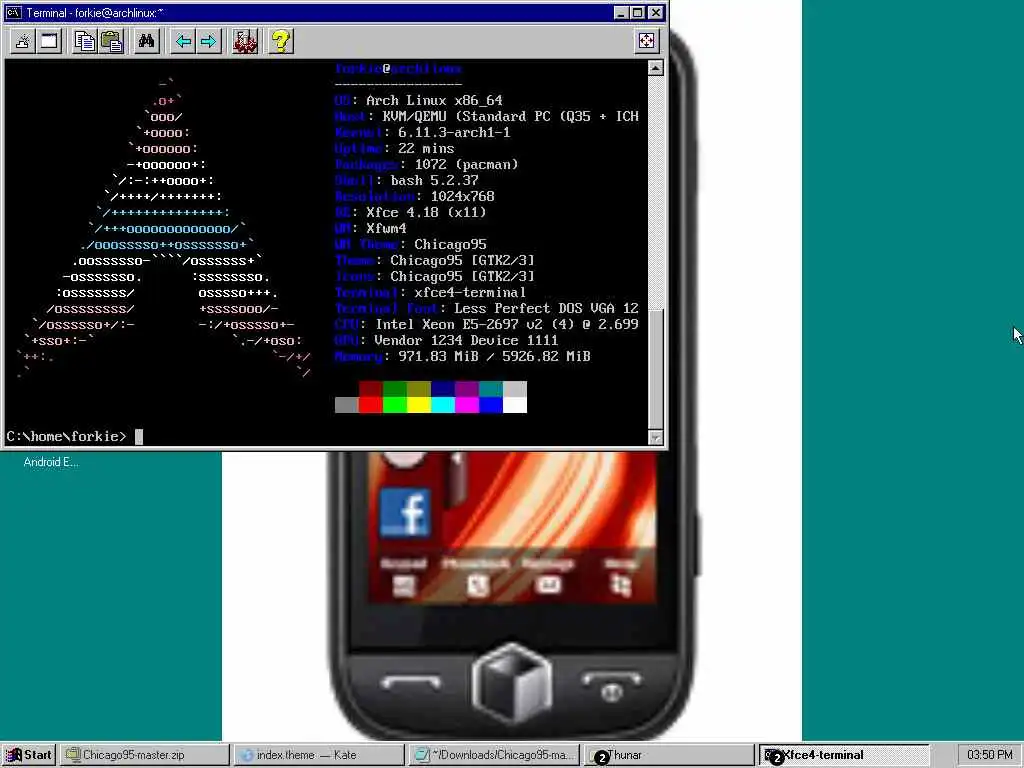
Task: Click the 03:50 PM clock
Action: (989, 755)
